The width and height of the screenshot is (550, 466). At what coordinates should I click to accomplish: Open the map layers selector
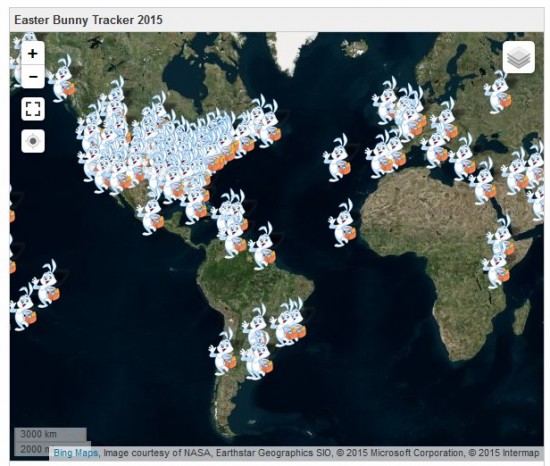[x=519, y=57]
